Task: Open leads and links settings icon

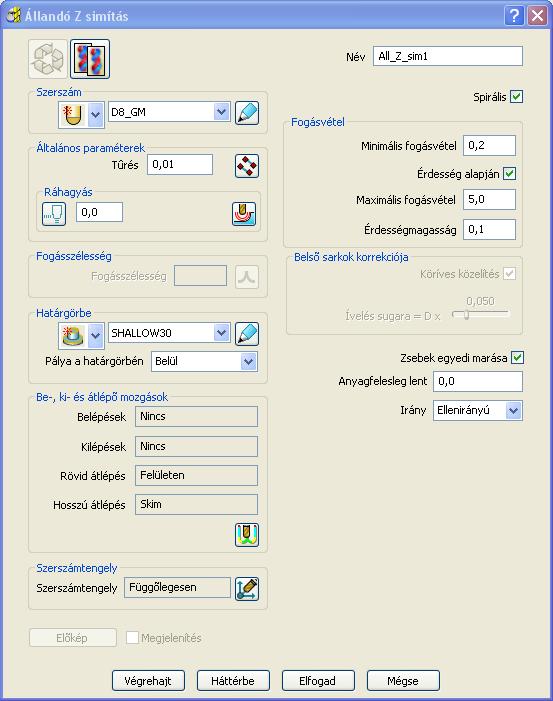Action: [x=247, y=535]
